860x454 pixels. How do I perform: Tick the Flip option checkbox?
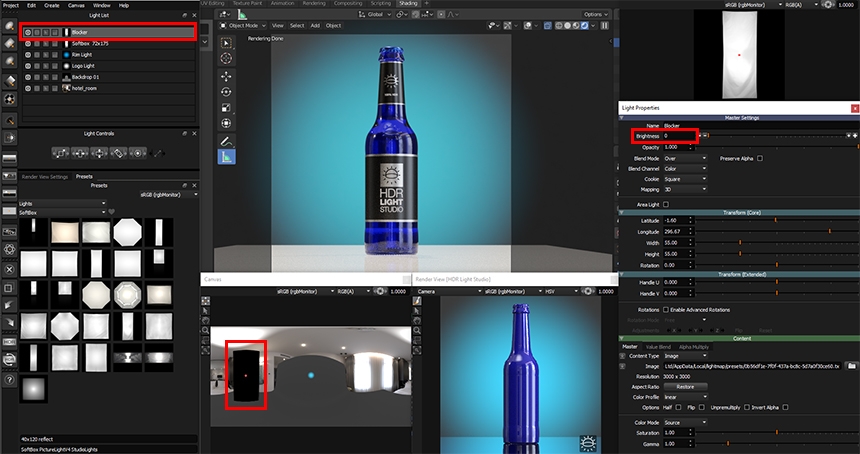pos(701,407)
